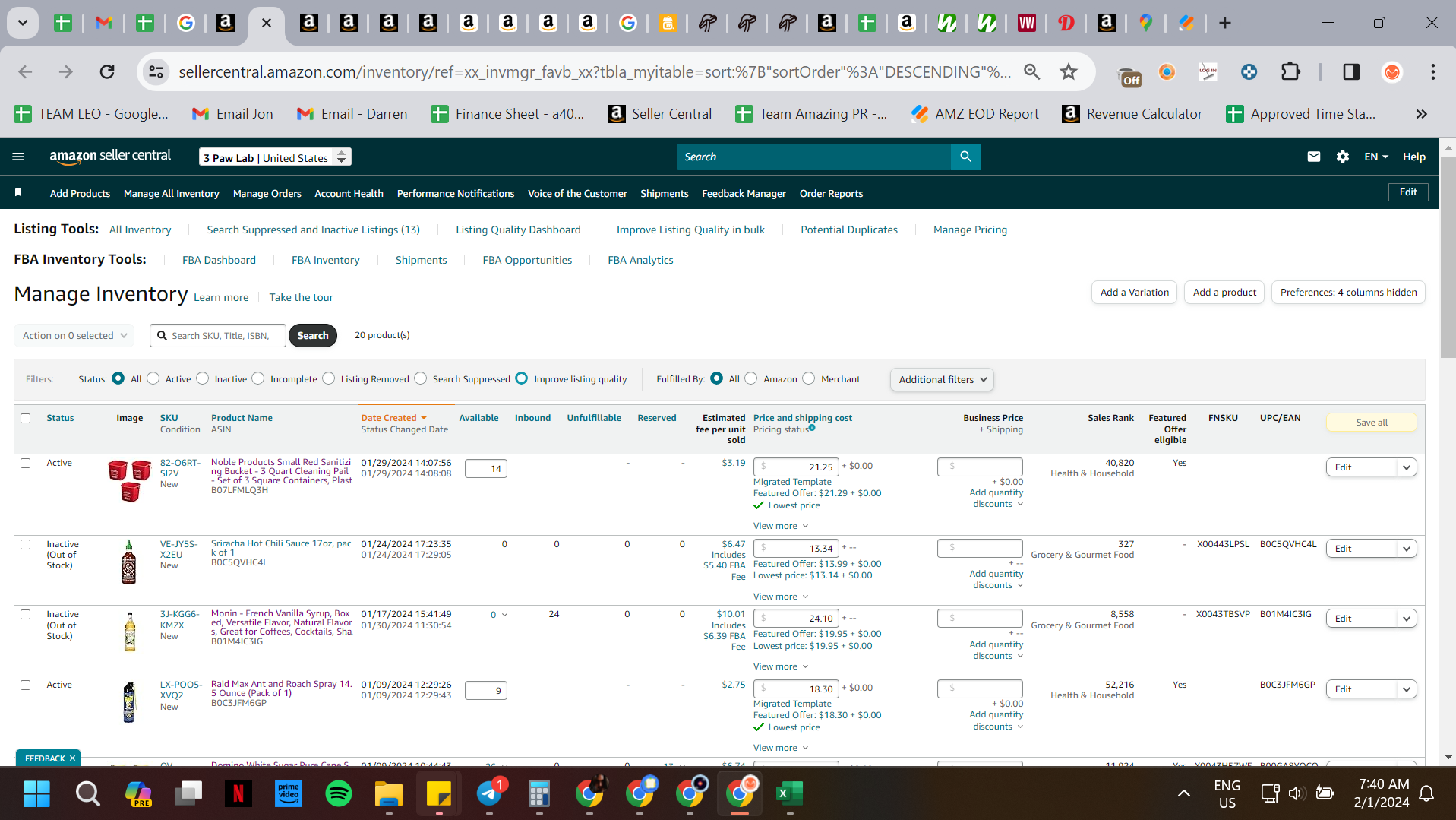This screenshot has height=820, width=1456.
Task: Show more bookmarks with double chevron
Action: 1421,114
